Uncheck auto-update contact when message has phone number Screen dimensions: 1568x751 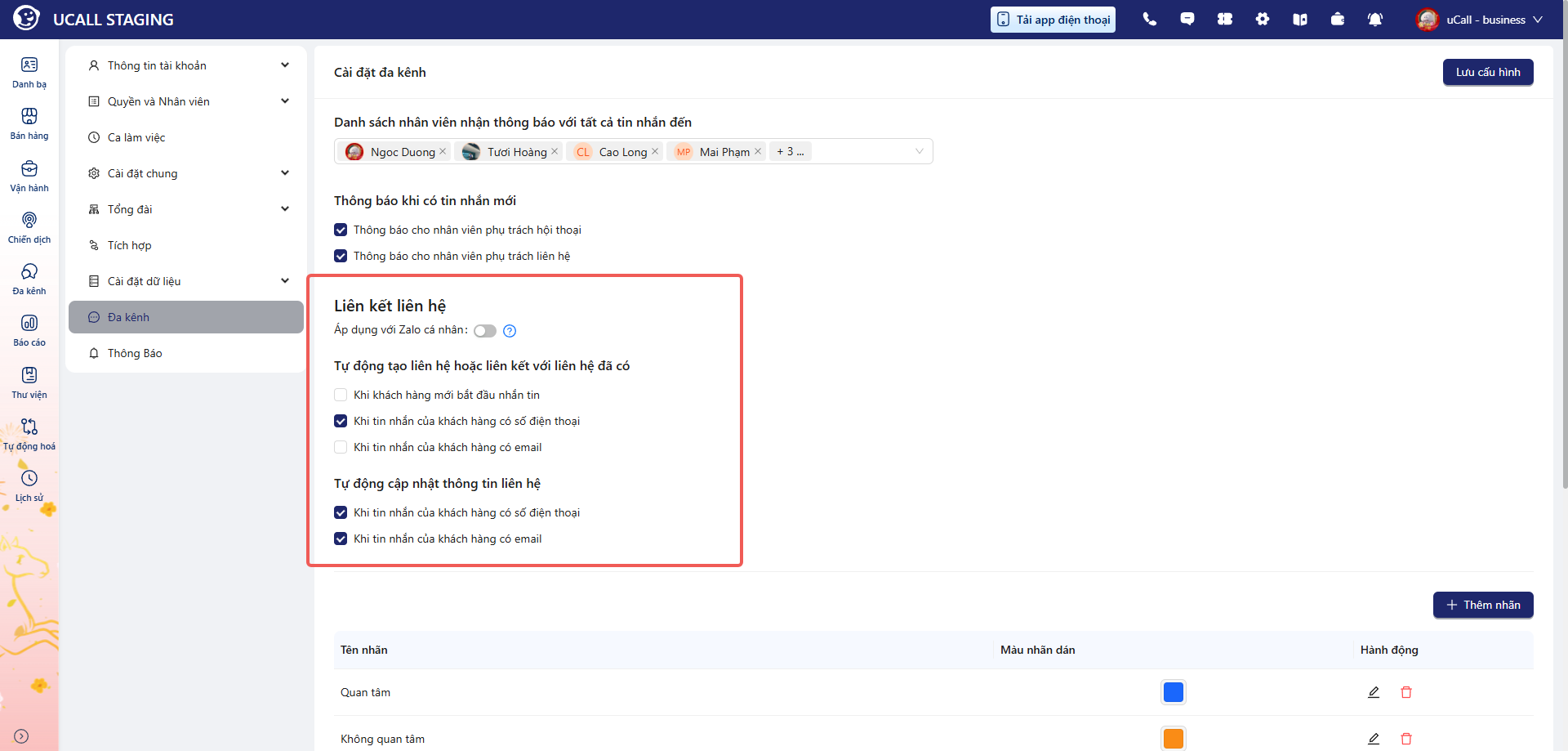tap(341, 512)
